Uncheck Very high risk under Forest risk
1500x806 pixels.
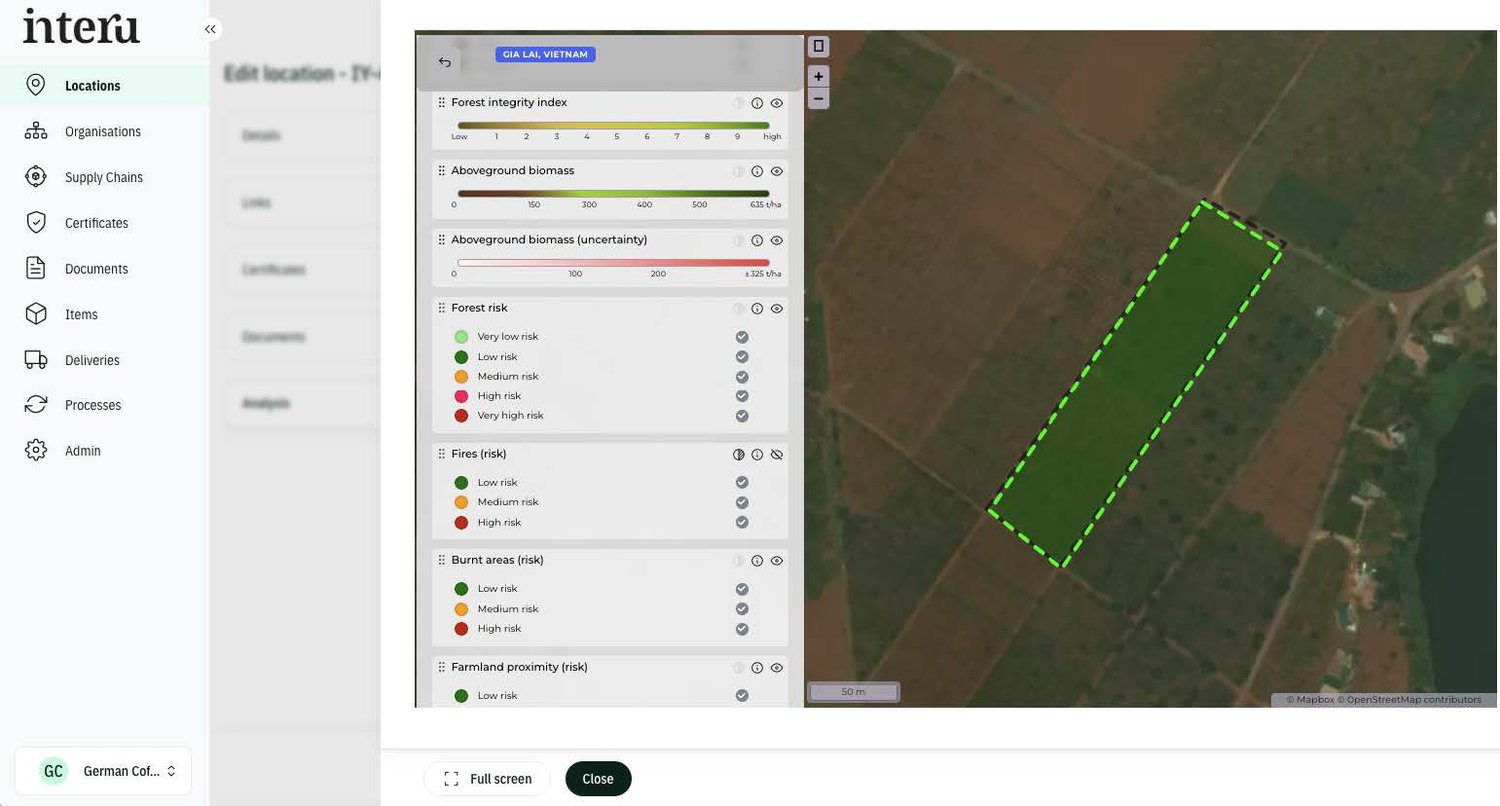pos(742,416)
